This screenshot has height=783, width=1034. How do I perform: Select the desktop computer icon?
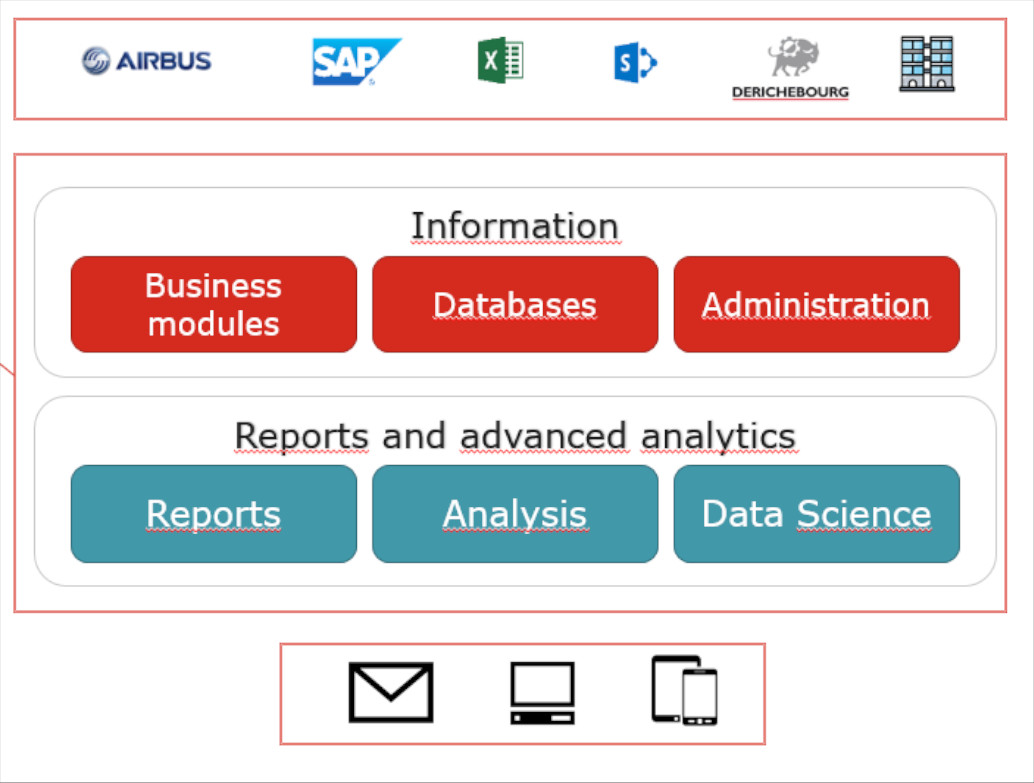pos(542,692)
